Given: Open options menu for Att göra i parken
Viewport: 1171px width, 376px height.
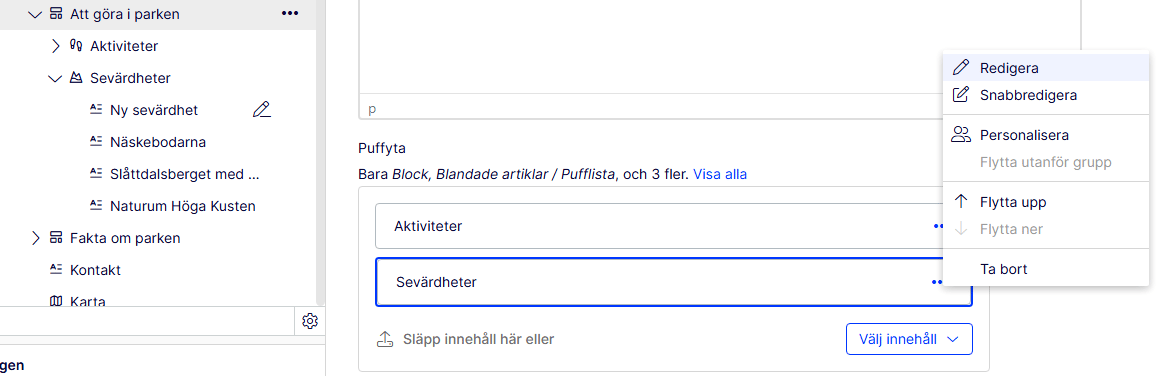Looking at the screenshot, I should pyautogui.click(x=290, y=13).
